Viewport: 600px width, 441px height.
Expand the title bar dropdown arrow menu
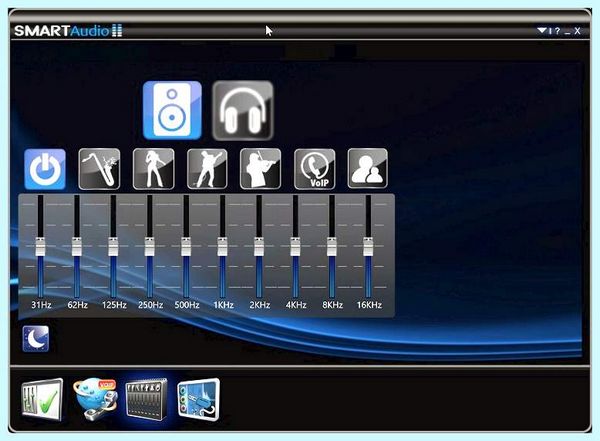point(541,30)
